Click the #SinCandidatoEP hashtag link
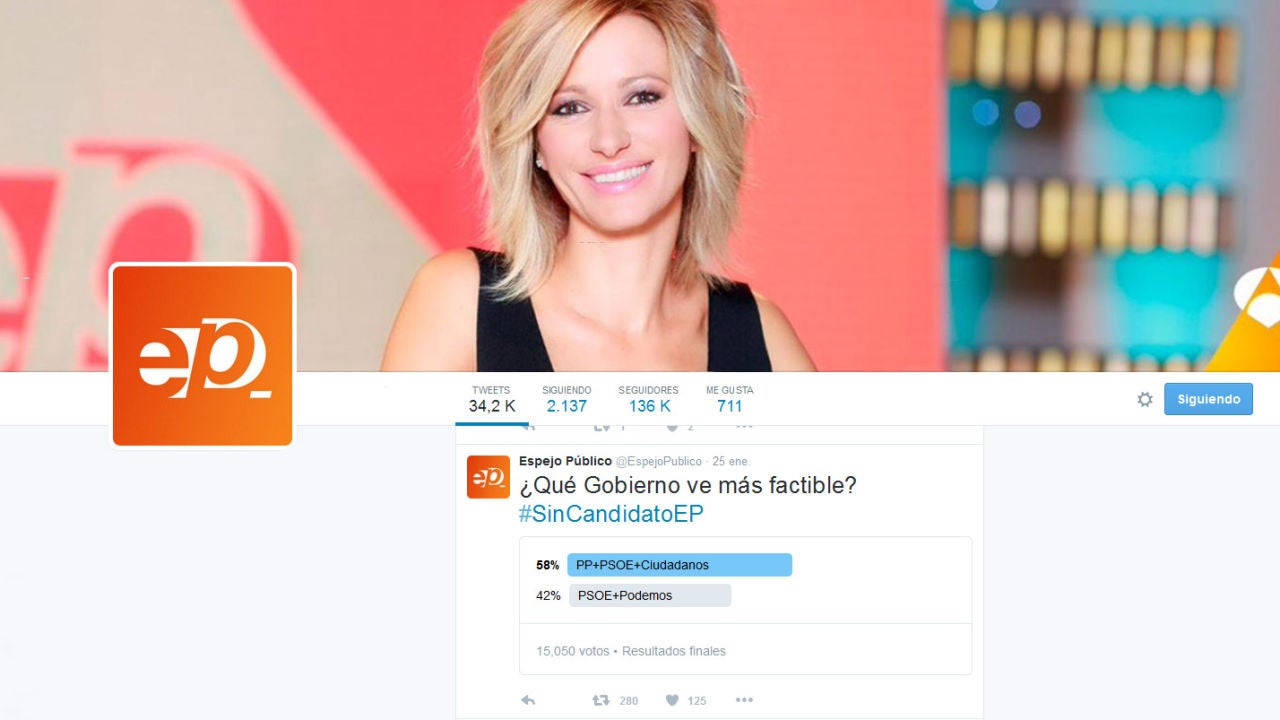1280x720 pixels. point(611,514)
